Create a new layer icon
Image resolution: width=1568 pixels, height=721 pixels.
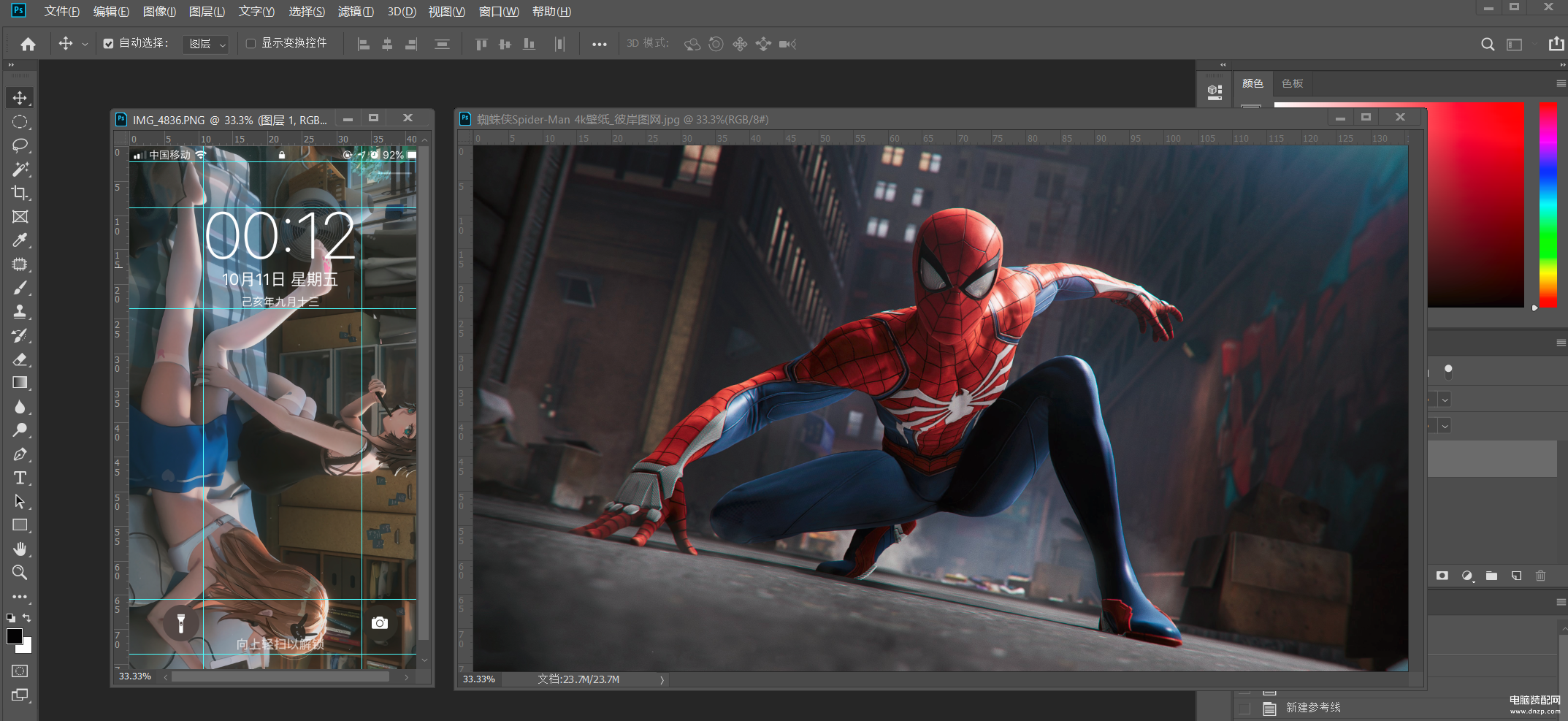[x=1516, y=576]
